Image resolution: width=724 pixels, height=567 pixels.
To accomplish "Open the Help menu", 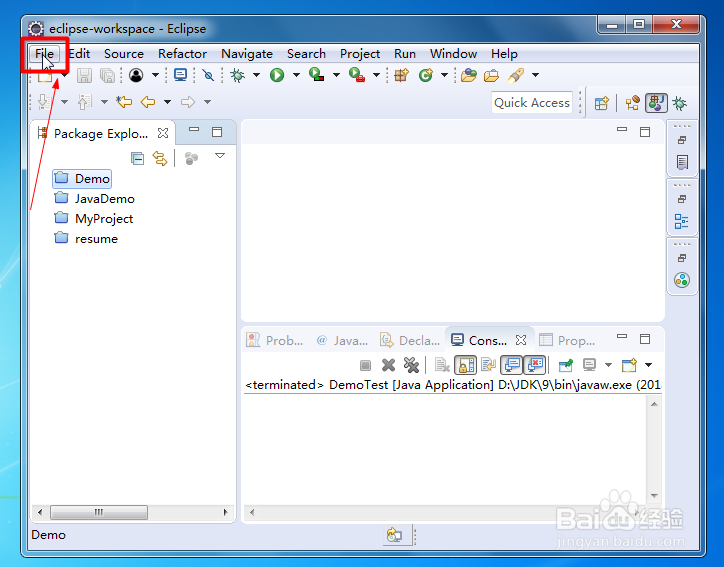I will 504,54.
